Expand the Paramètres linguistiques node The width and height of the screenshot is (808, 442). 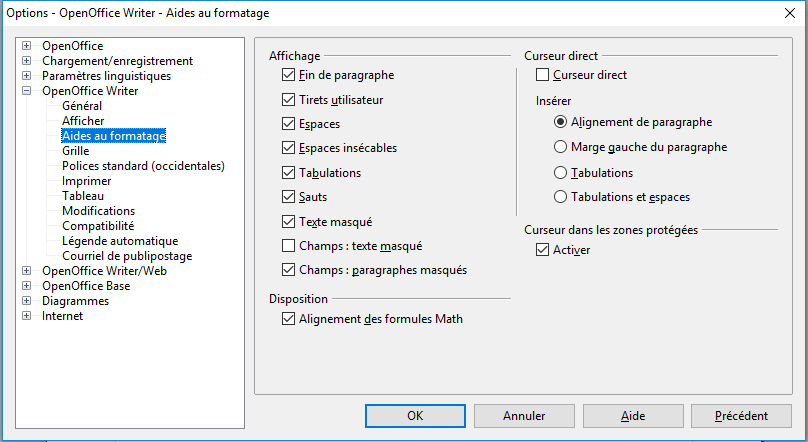coord(27,76)
